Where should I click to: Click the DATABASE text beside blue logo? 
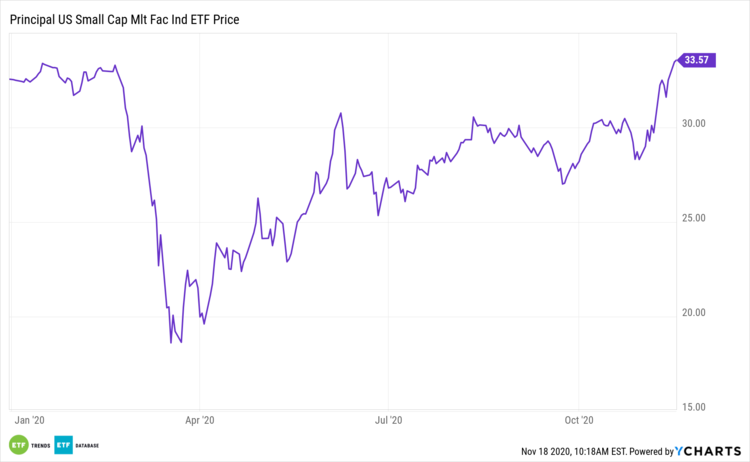[86, 445]
